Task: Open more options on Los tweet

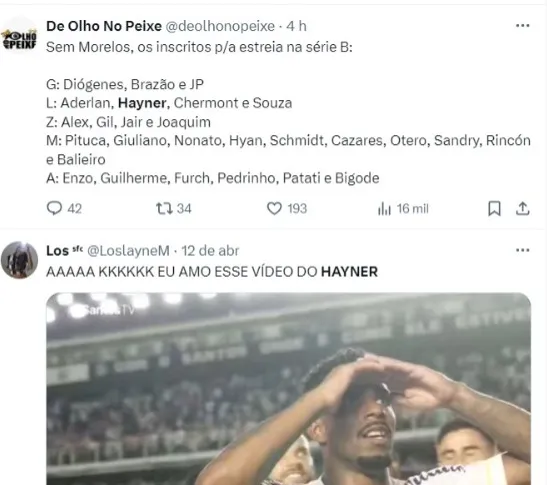Action: coord(522,250)
